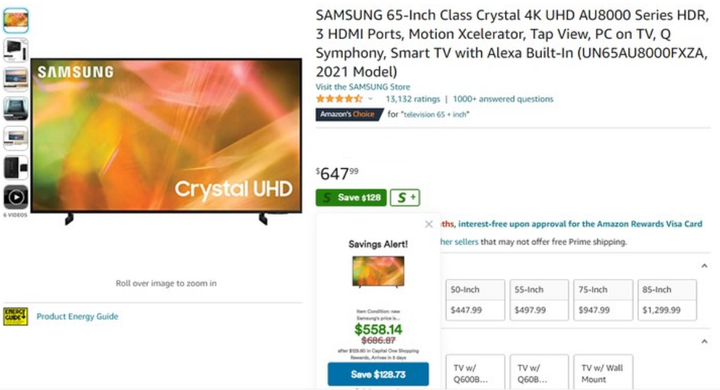Close the Savings Alert popup

429,224
